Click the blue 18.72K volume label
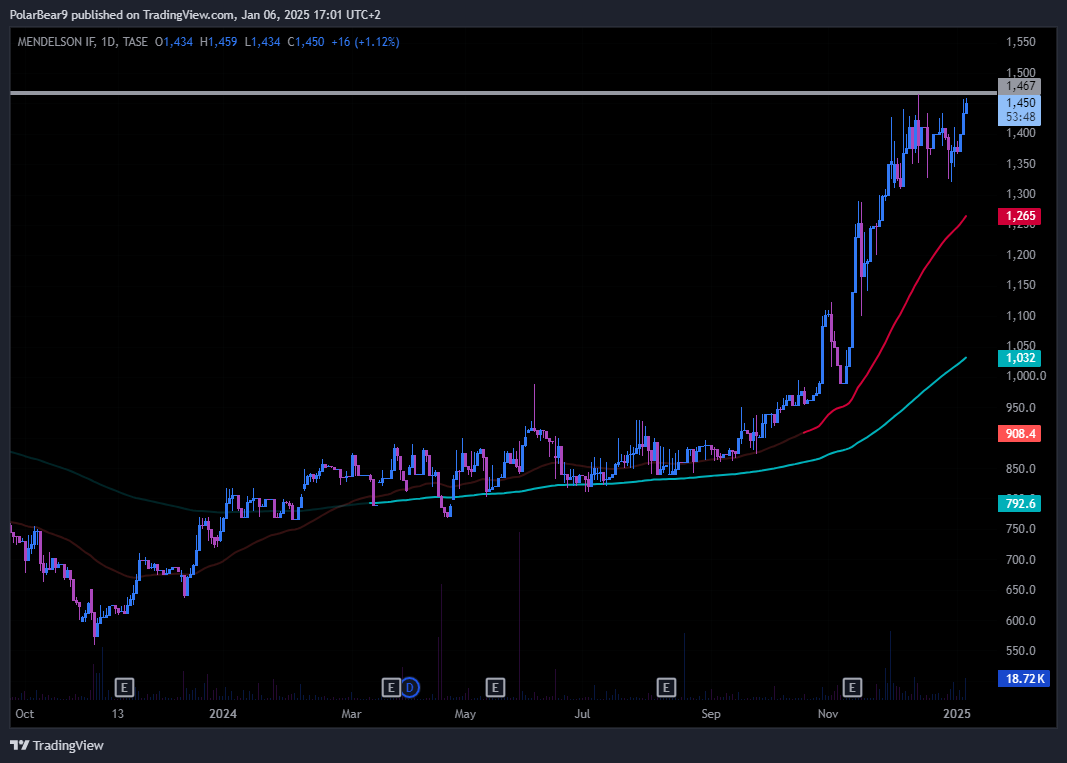Image resolution: width=1067 pixels, height=763 pixels. pos(1024,679)
